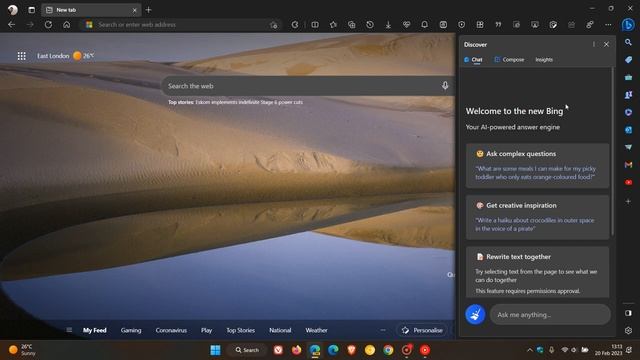Open a new browser tab

coord(149,10)
